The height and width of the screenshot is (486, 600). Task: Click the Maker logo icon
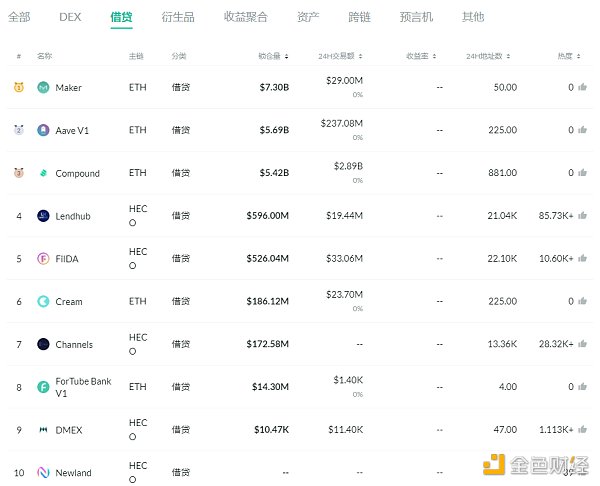click(x=44, y=88)
